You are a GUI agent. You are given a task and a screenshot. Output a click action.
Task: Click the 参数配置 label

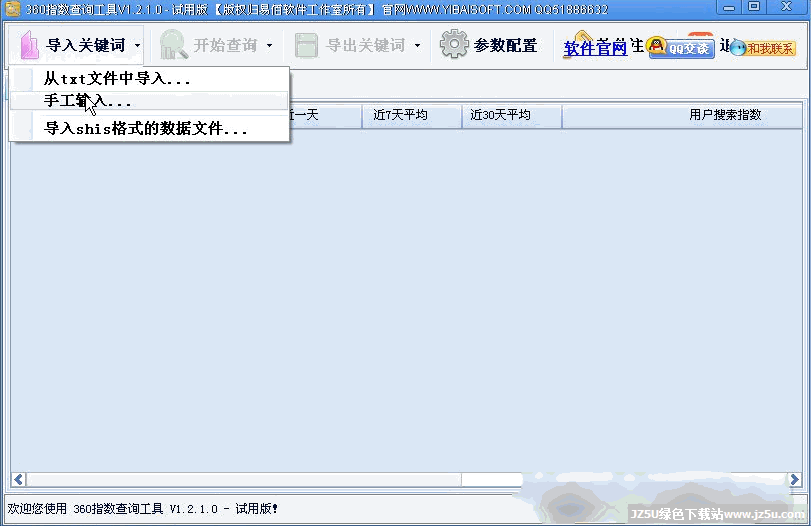505,46
